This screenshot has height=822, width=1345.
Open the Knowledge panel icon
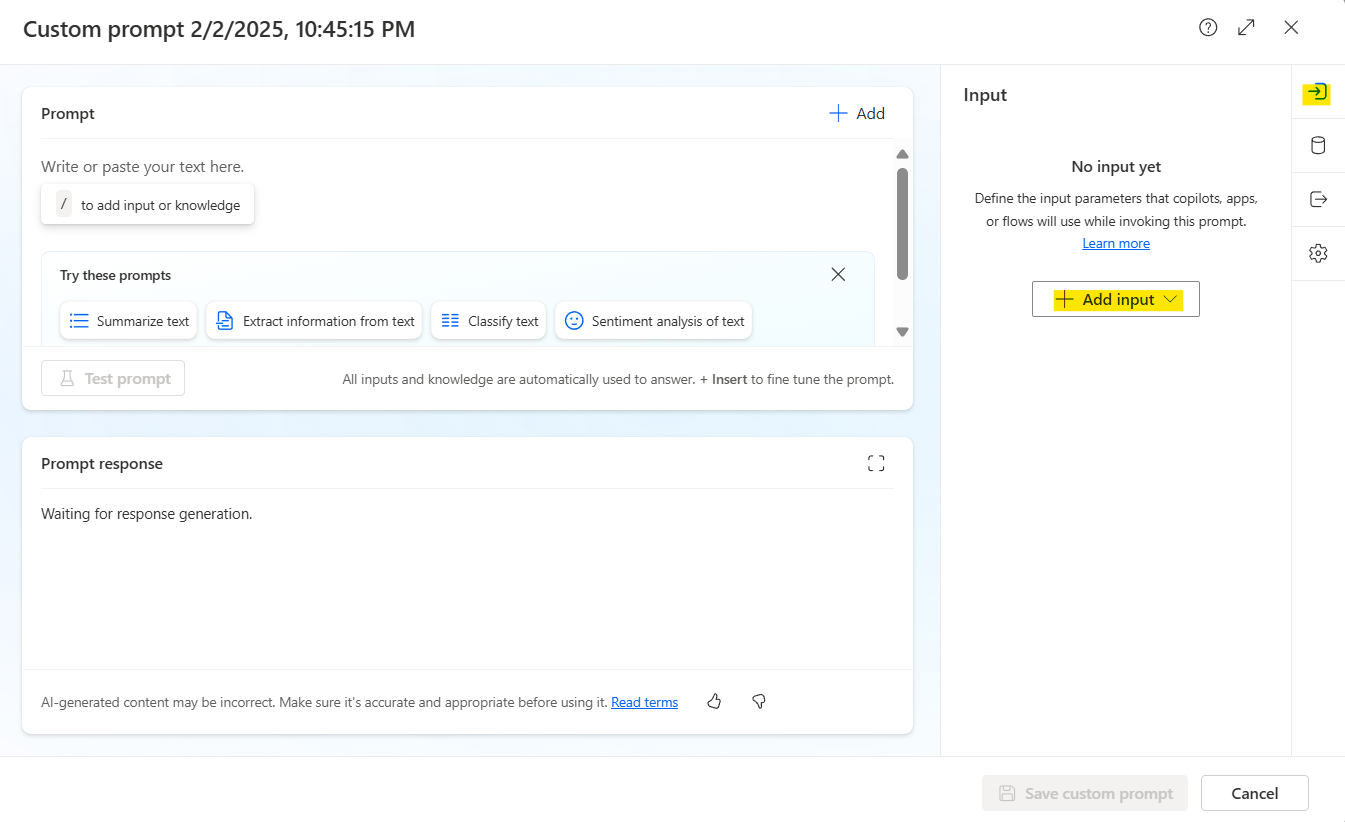click(1318, 146)
